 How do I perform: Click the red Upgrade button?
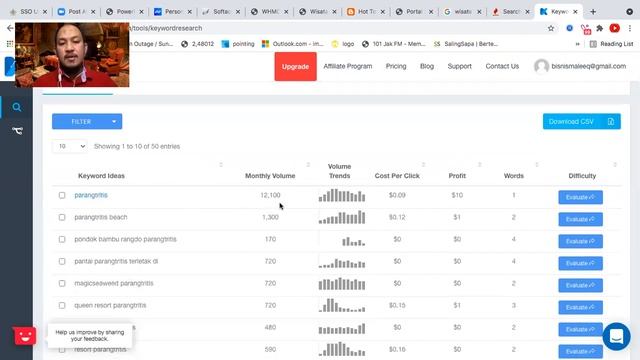click(x=296, y=67)
